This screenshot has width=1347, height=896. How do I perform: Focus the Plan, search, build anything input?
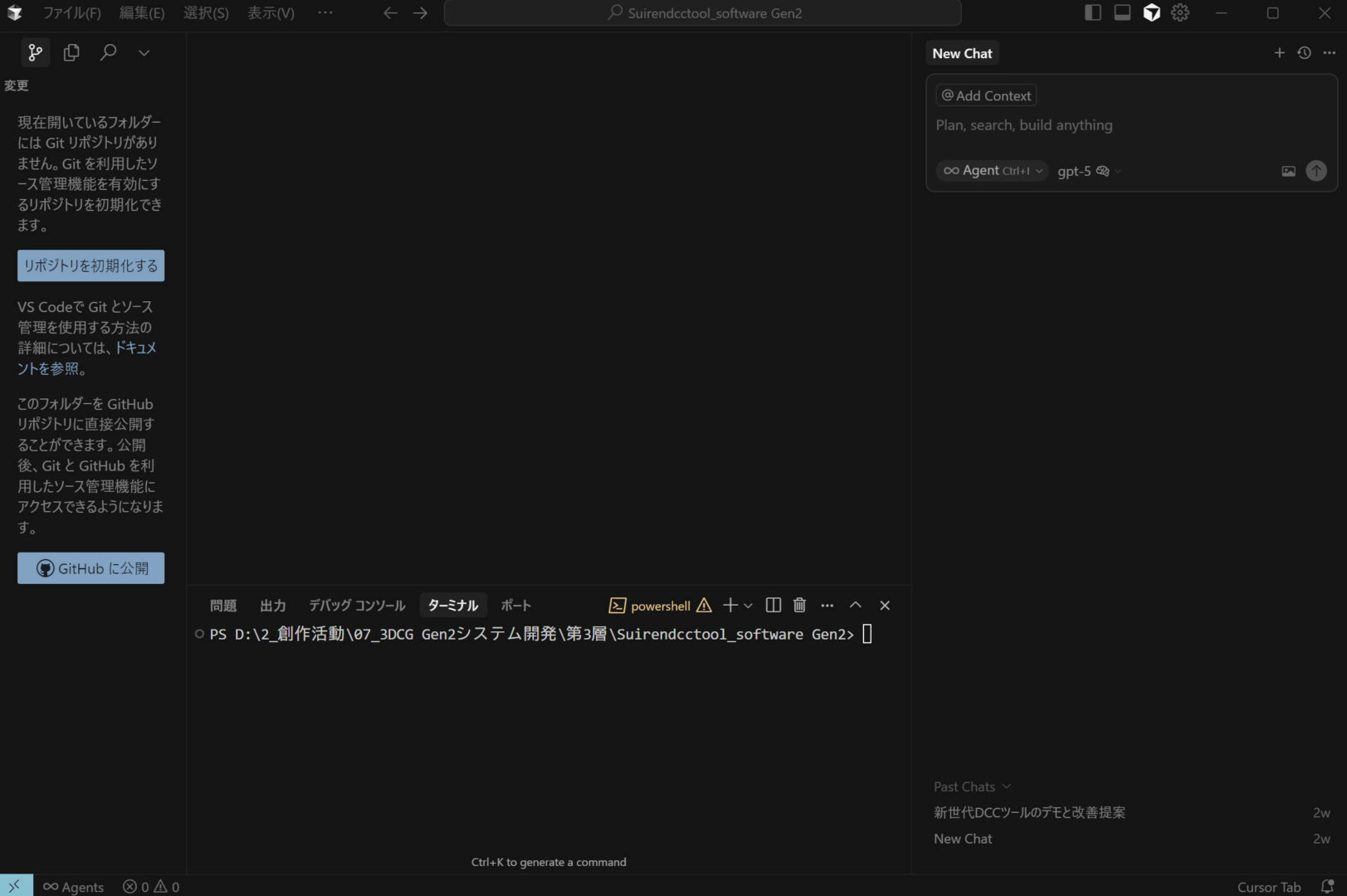pos(1131,125)
